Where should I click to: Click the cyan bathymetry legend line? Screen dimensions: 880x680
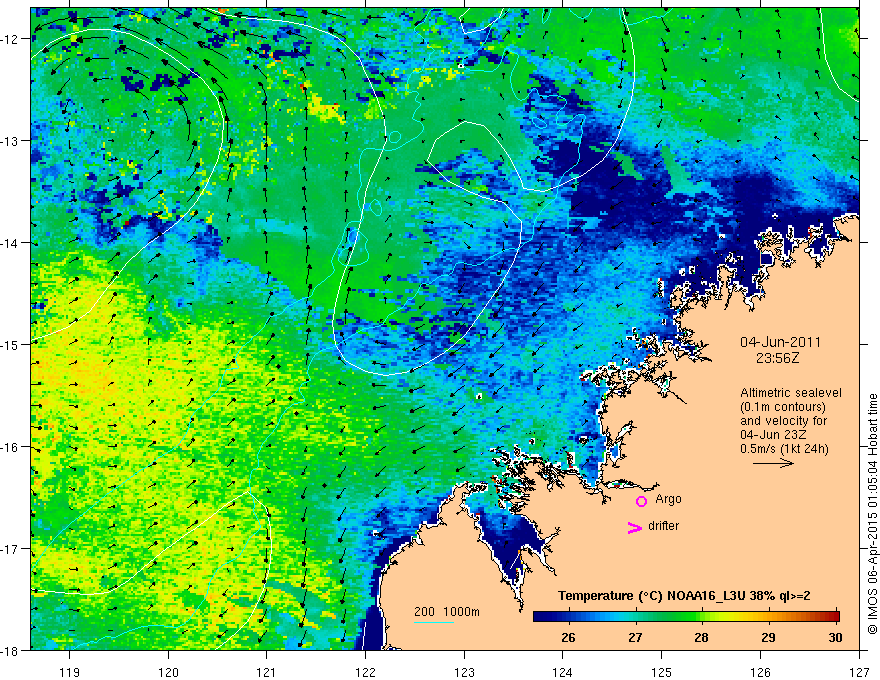point(434,622)
